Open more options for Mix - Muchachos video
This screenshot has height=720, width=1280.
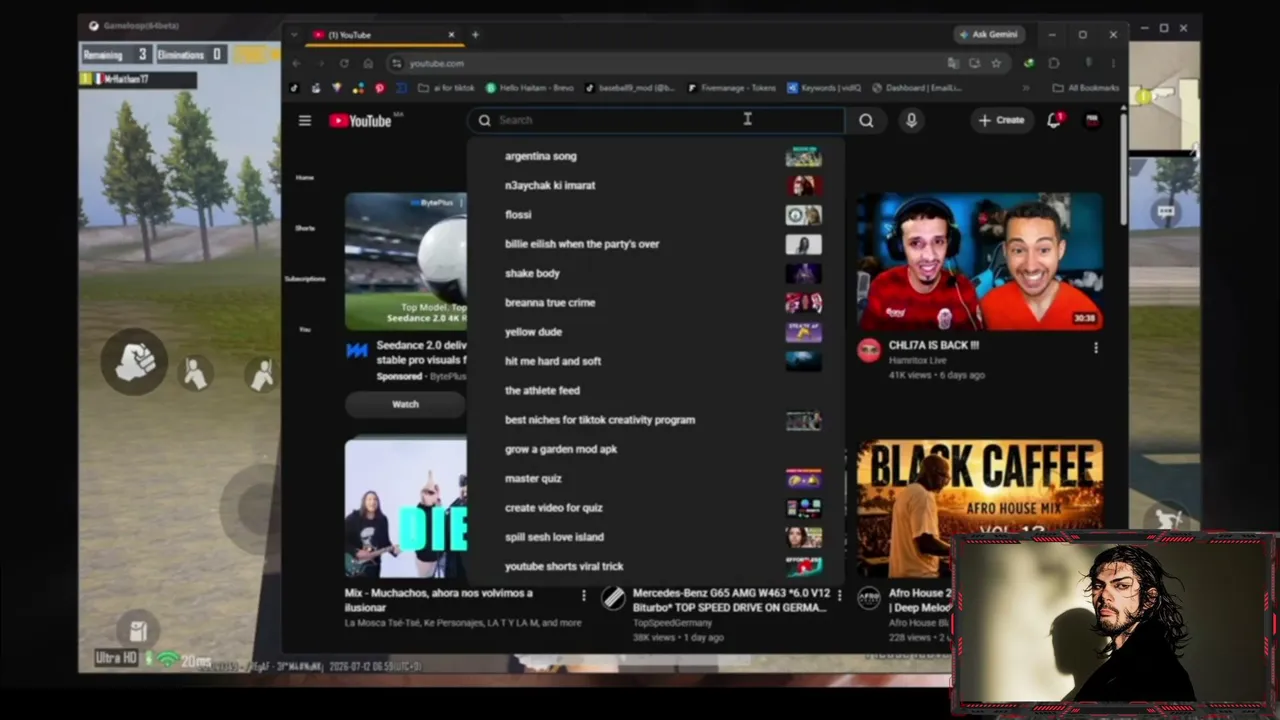[584, 596]
